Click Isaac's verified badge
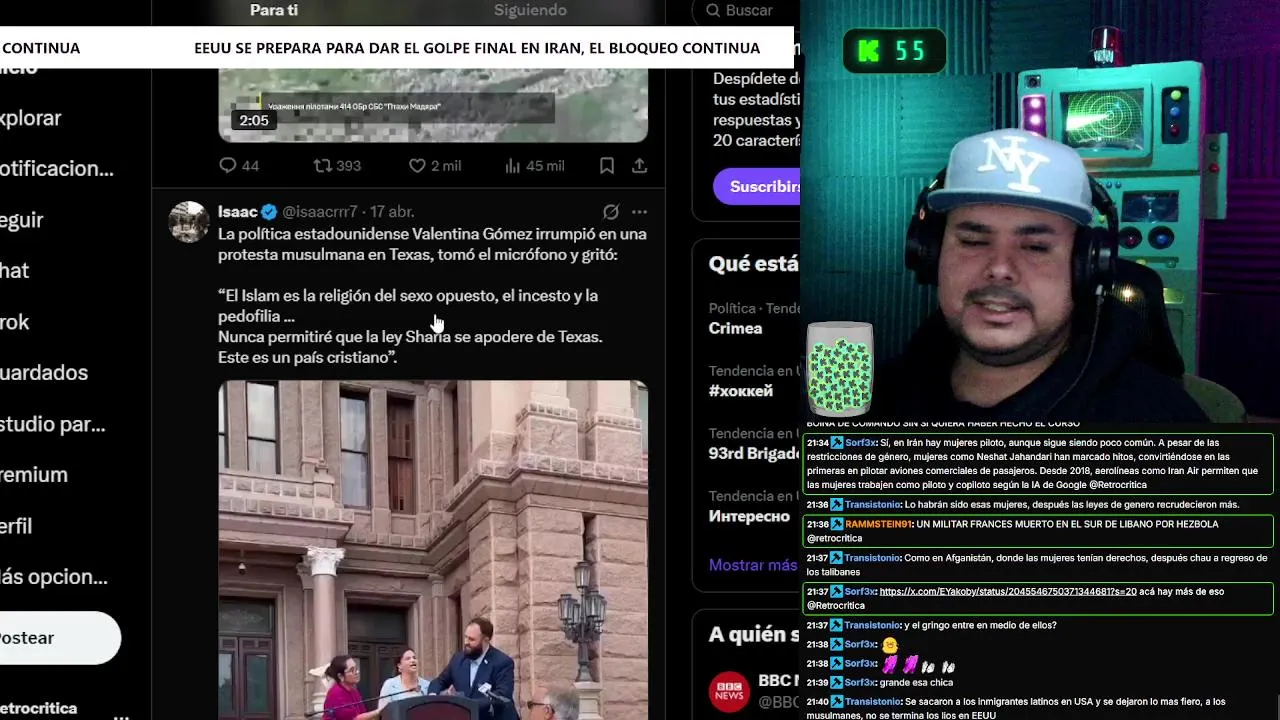This screenshot has height=720, width=1280. (269, 212)
